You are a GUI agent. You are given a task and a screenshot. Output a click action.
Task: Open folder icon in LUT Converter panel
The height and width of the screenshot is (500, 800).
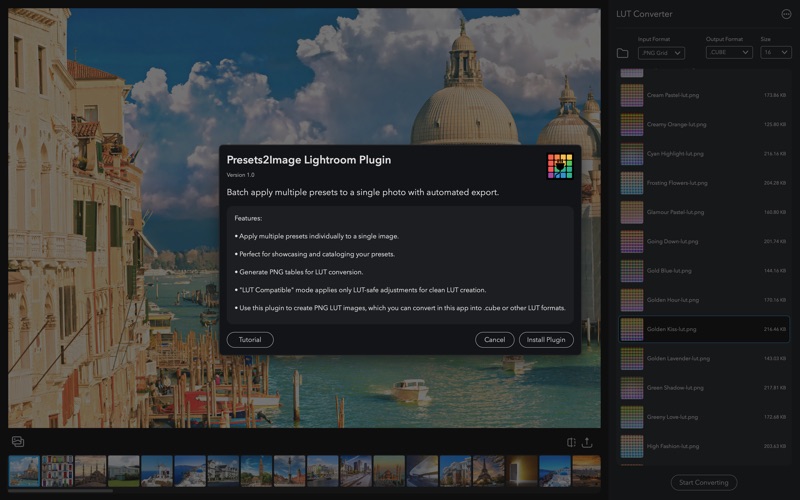622,53
